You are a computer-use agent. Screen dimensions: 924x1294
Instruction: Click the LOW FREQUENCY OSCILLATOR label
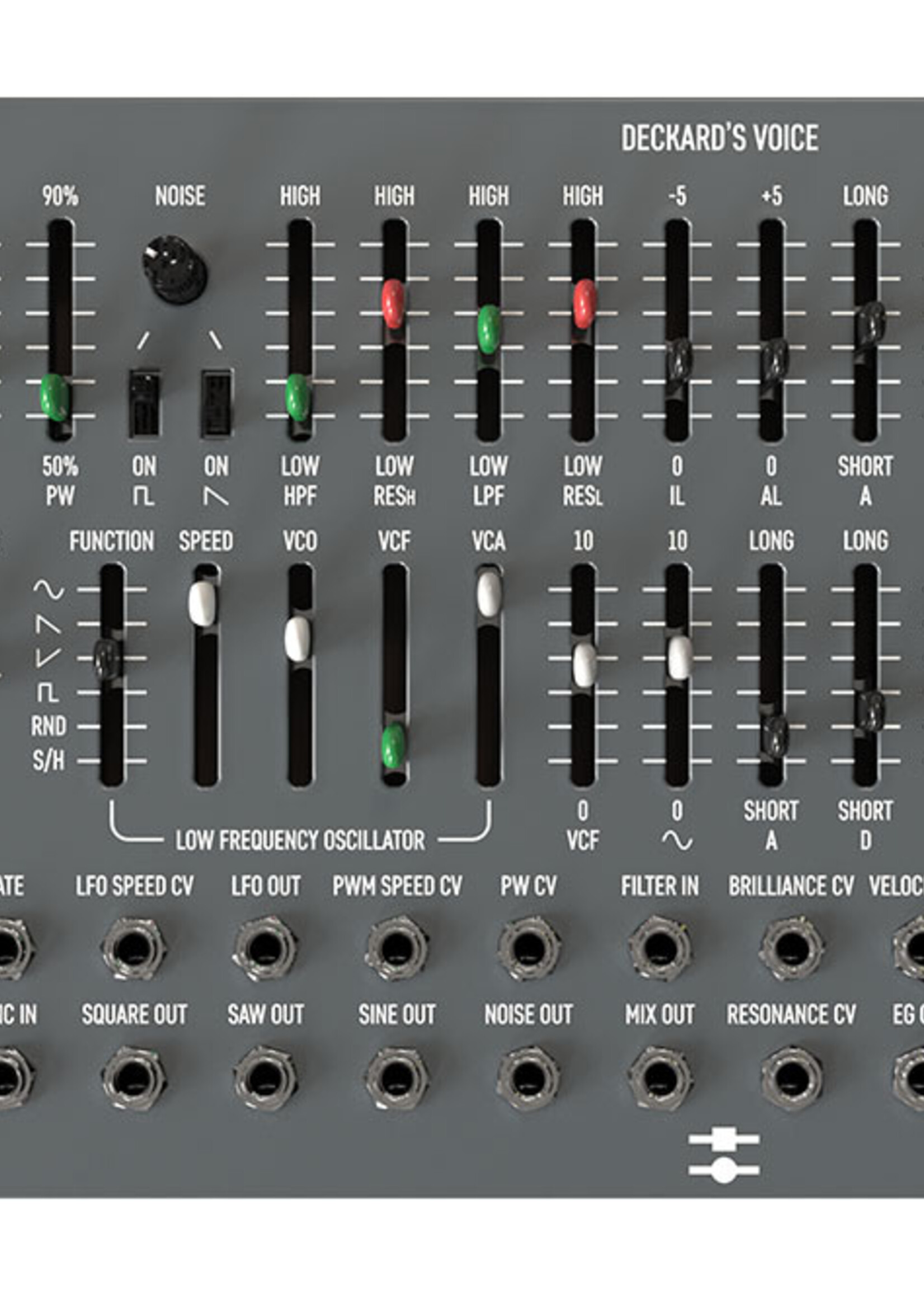[300, 840]
